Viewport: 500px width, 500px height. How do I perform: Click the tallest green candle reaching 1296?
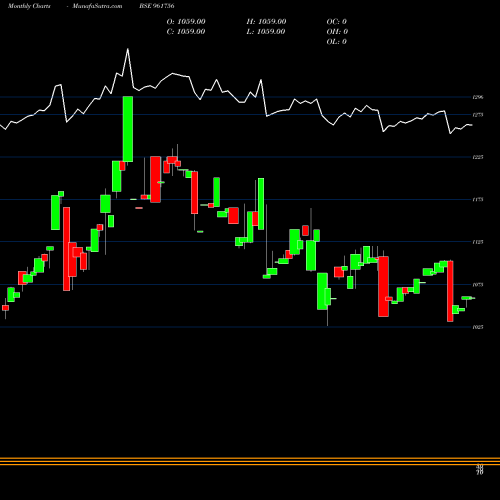coord(128,129)
